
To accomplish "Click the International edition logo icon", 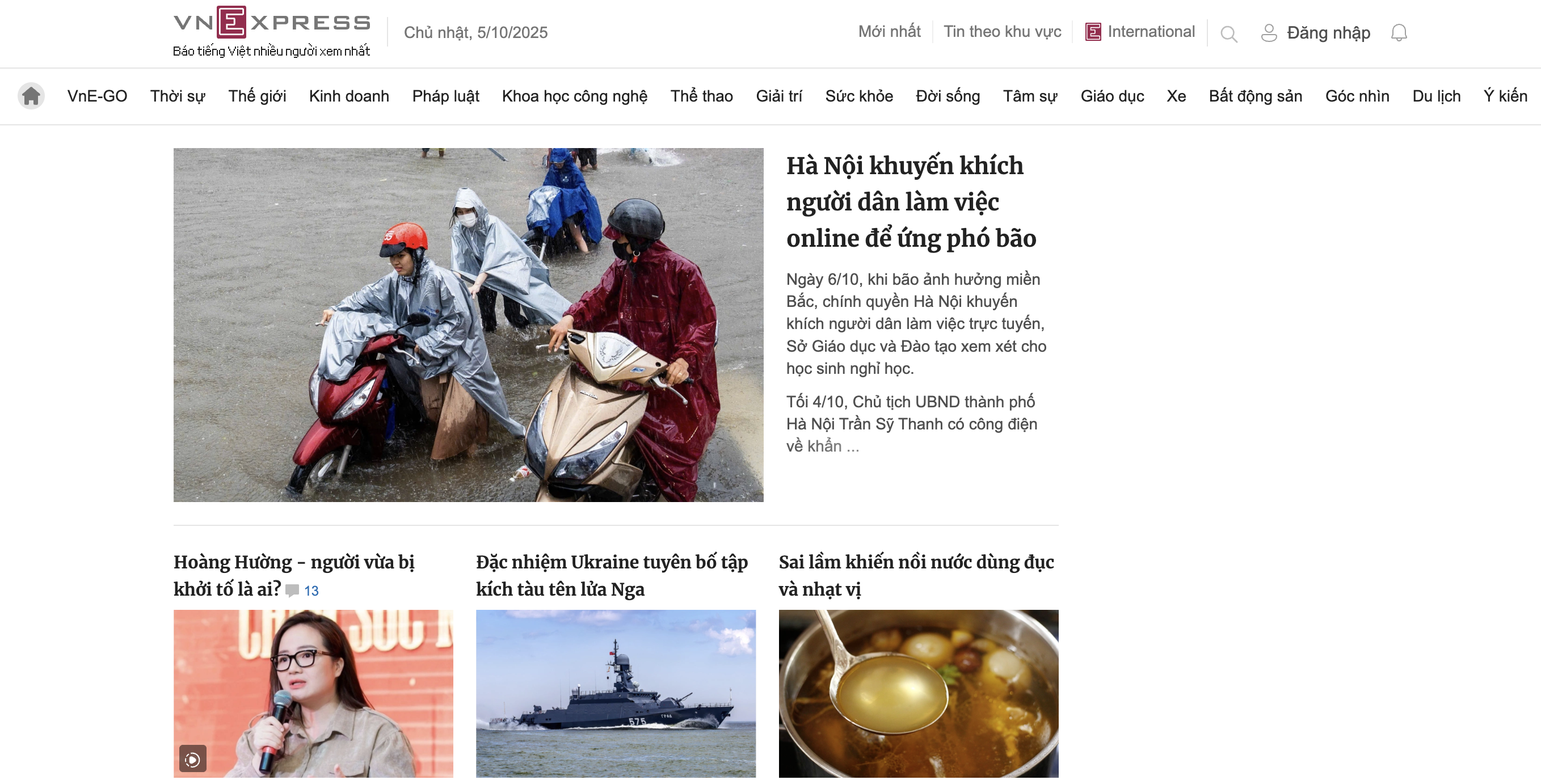I will coord(1093,32).
